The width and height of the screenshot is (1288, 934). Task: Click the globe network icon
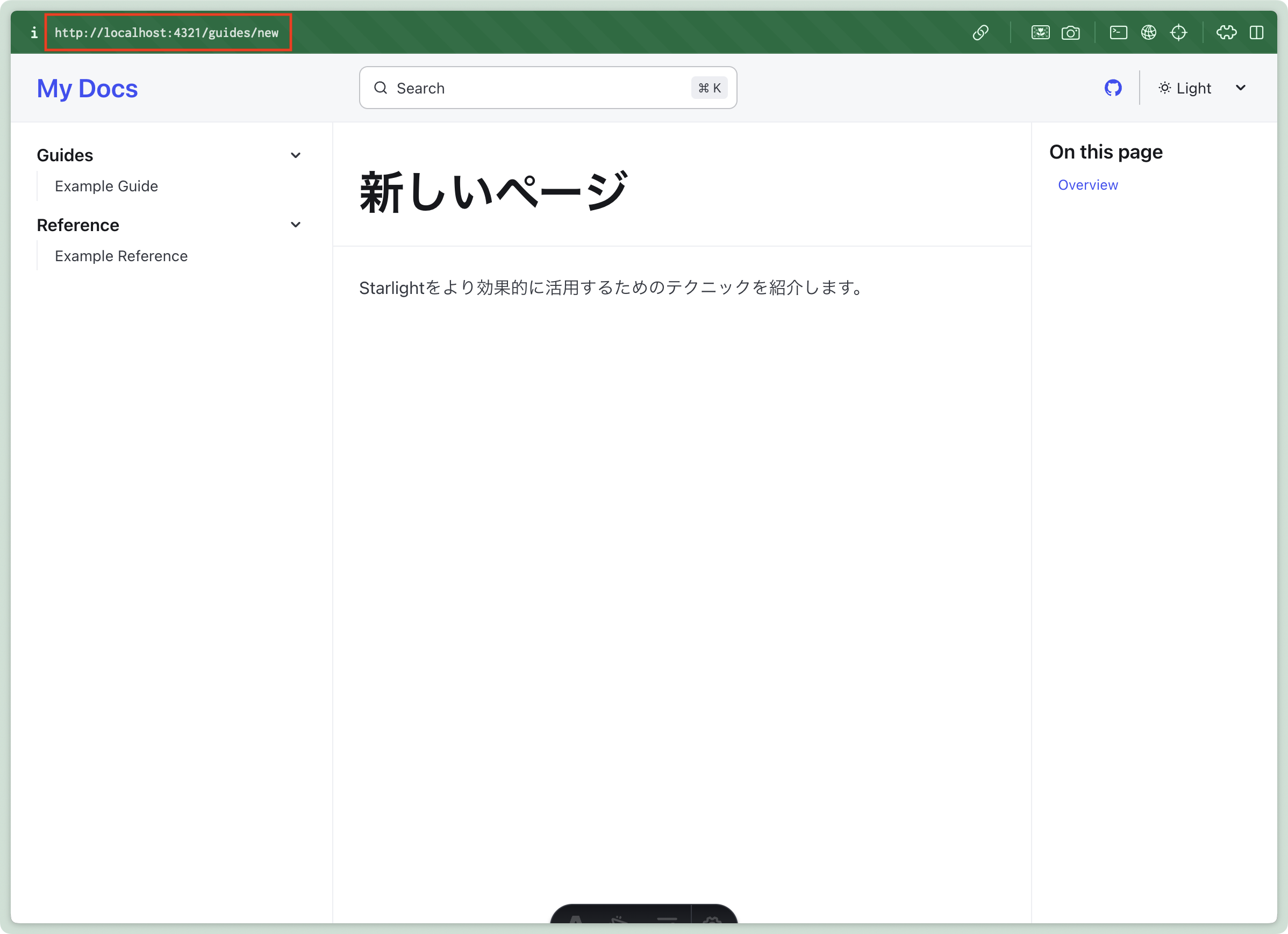click(x=1148, y=32)
